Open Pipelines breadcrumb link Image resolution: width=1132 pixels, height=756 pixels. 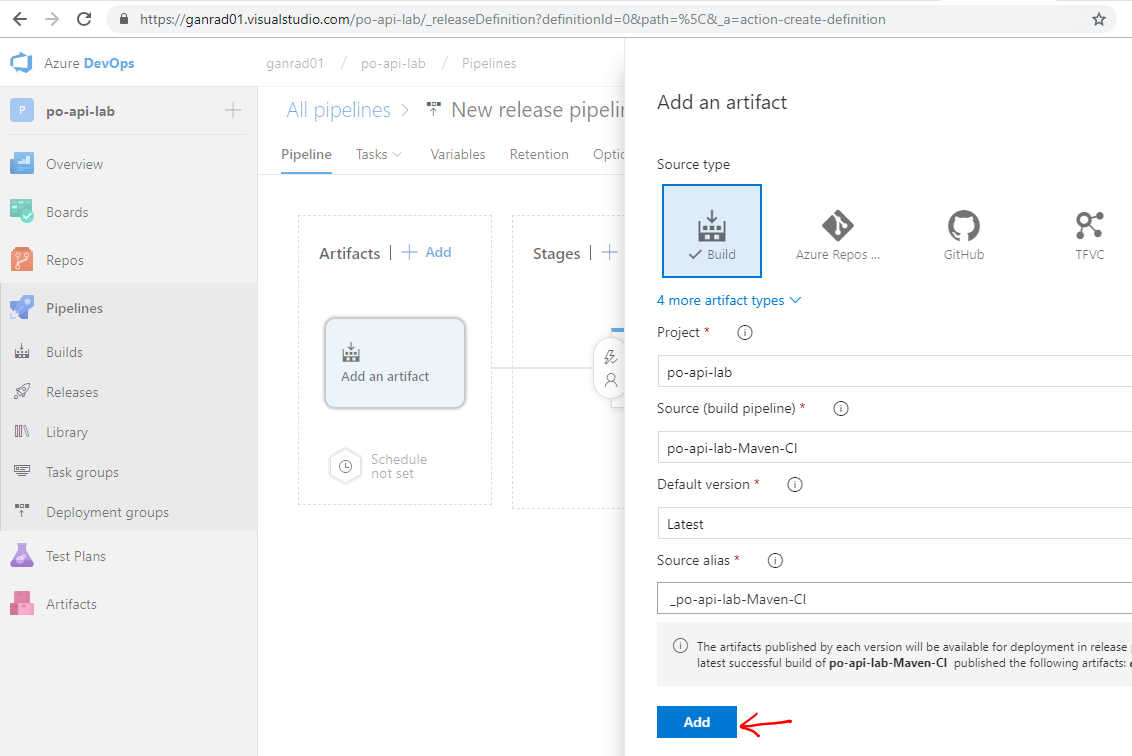[489, 64]
